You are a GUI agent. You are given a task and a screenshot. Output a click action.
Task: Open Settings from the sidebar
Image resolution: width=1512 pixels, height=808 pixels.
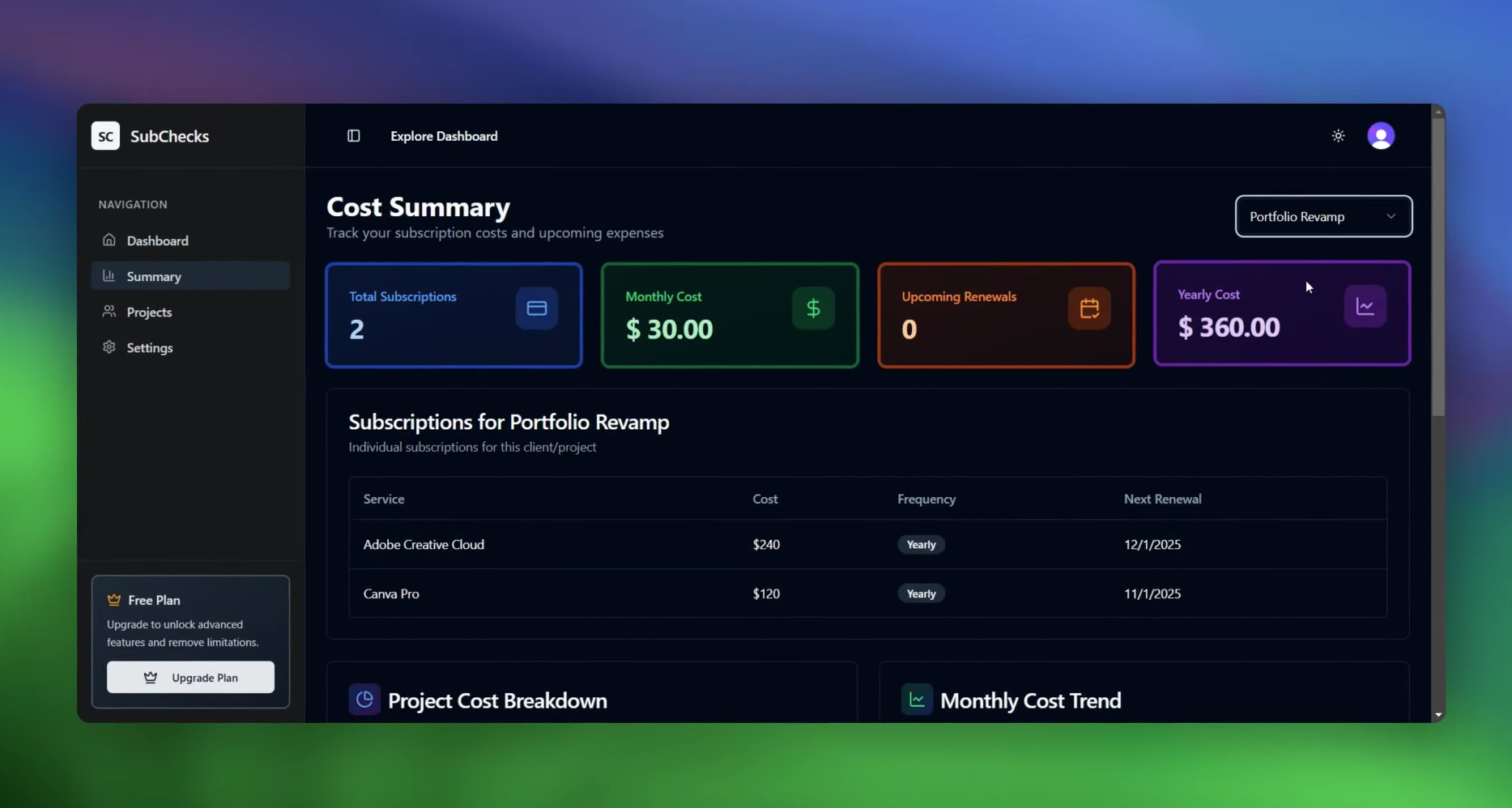[150, 347]
